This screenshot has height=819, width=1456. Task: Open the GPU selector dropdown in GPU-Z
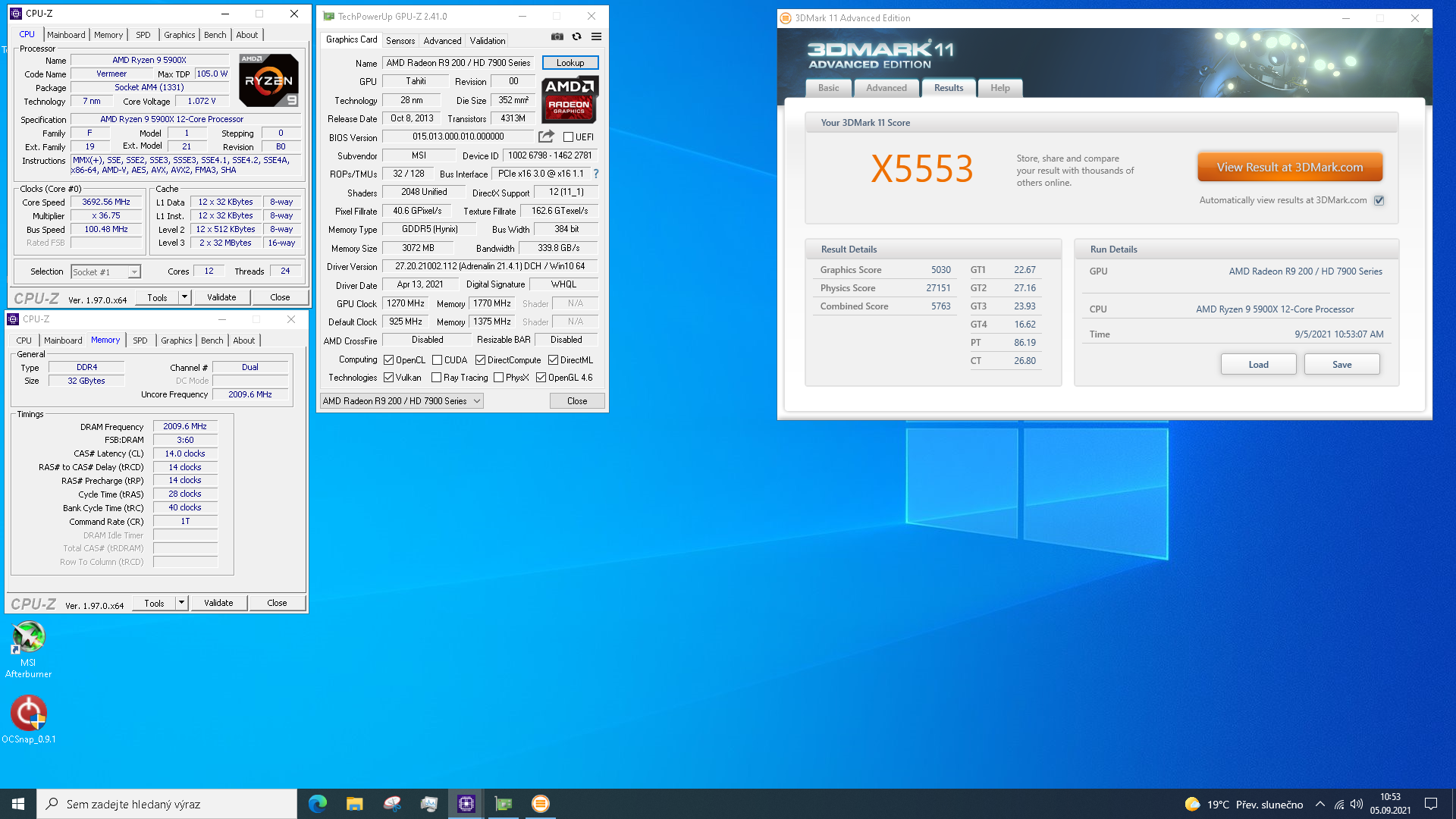pos(402,401)
